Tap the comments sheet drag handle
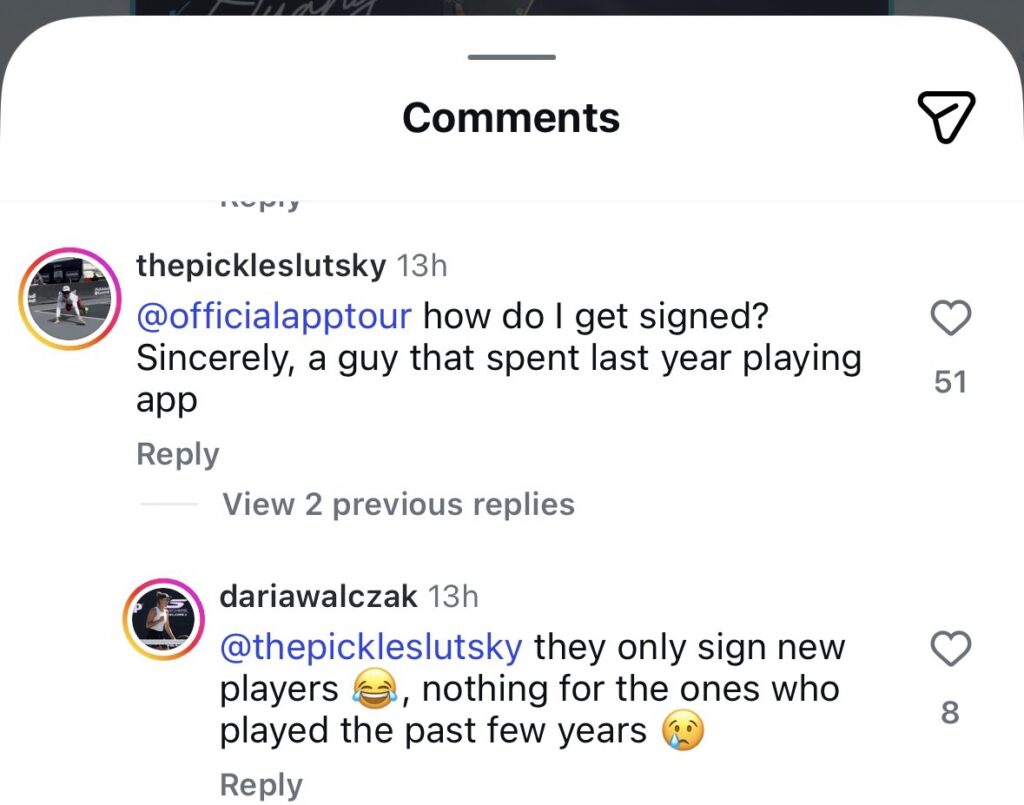The image size is (1024, 805). (x=512, y=57)
